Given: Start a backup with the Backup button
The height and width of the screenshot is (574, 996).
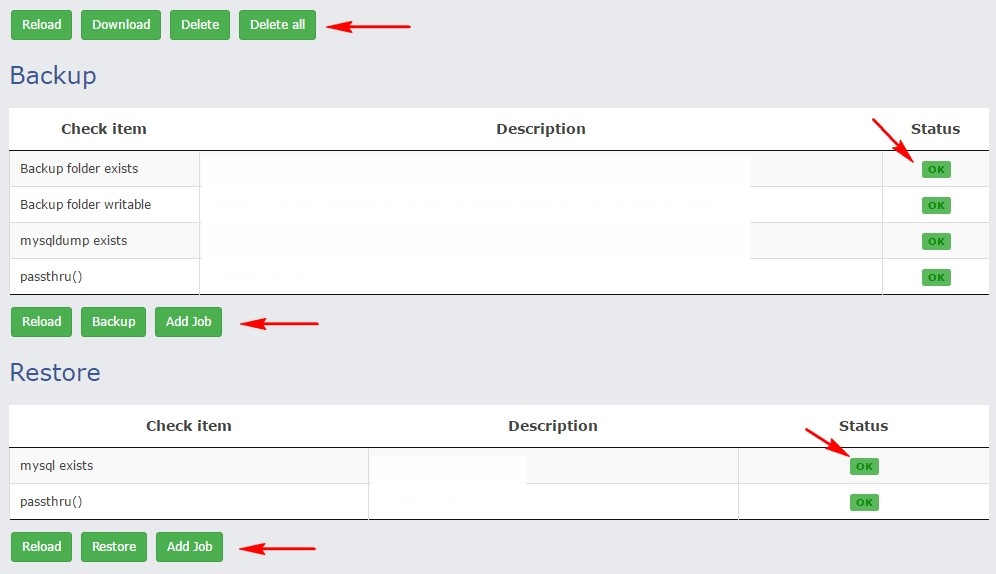Looking at the screenshot, I should click(x=114, y=322).
